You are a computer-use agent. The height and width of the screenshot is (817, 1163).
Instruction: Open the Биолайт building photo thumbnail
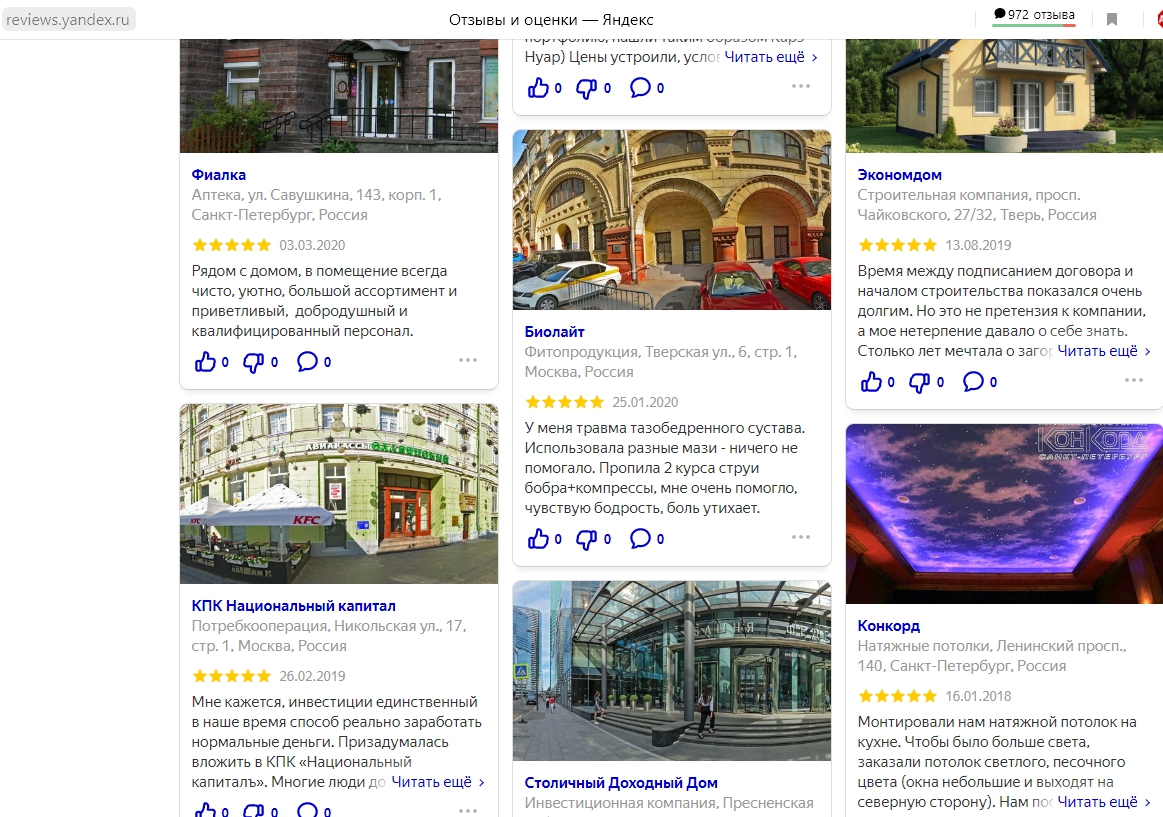tap(672, 220)
